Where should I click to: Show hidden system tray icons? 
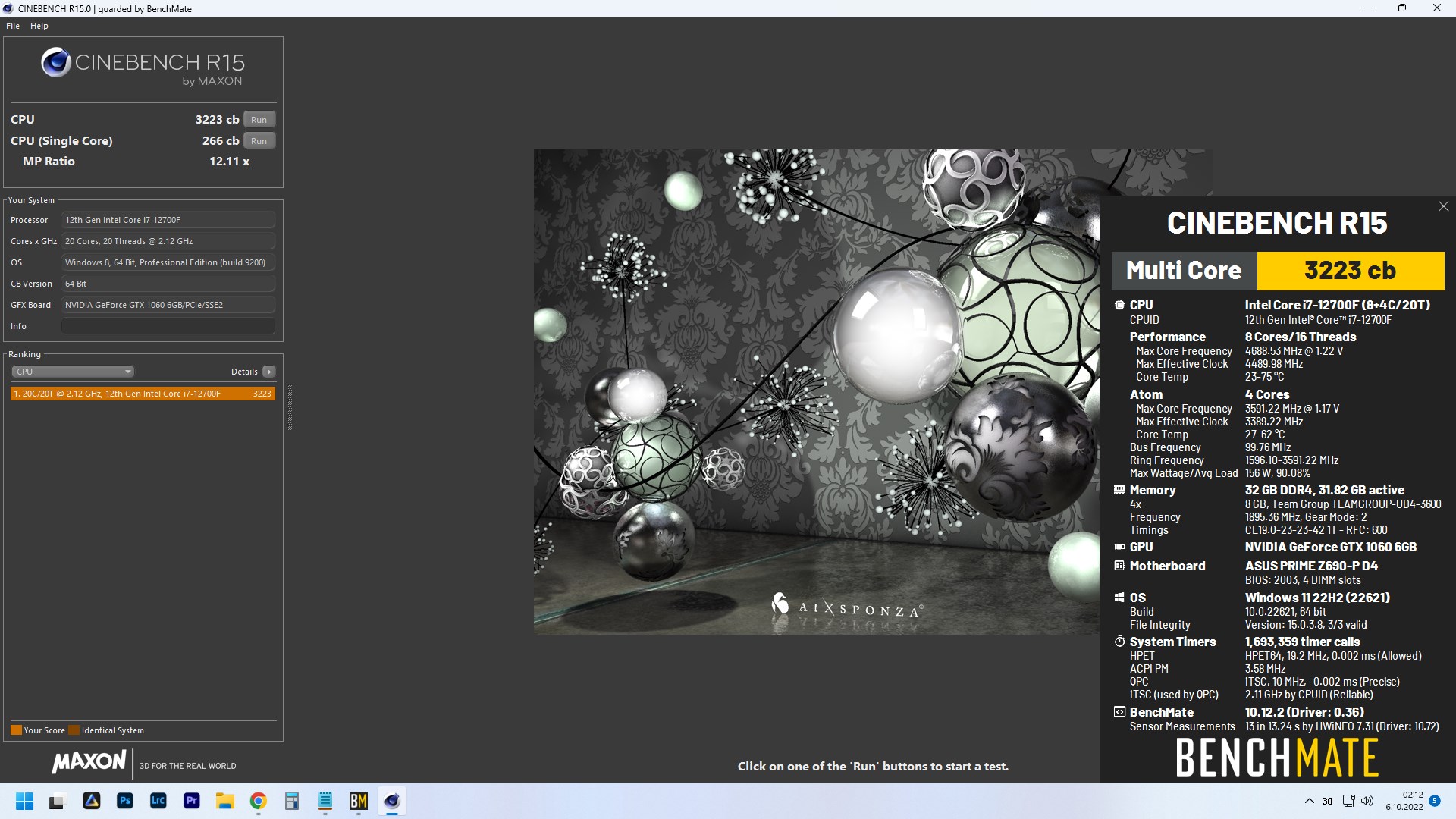[1309, 801]
